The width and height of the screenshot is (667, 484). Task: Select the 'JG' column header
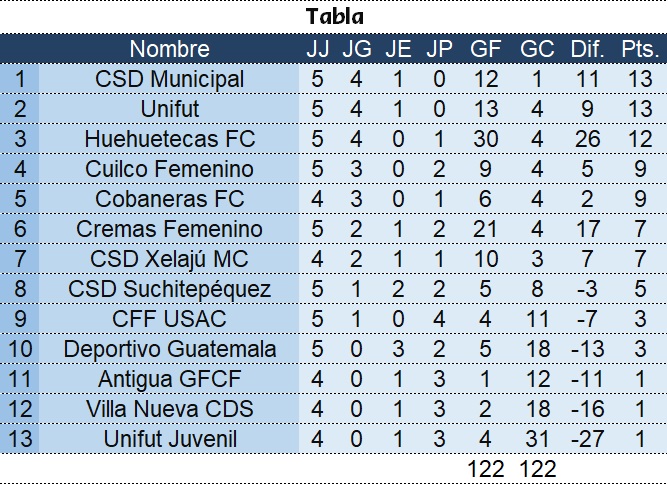click(x=357, y=49)
